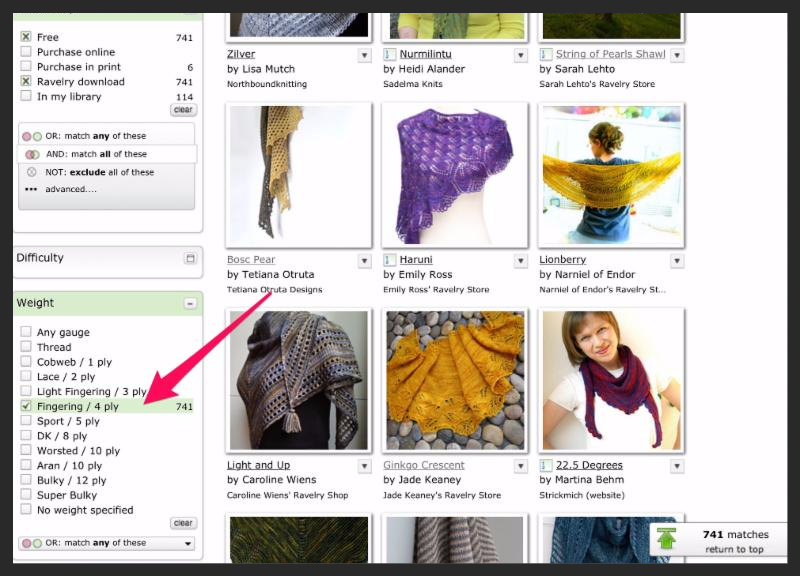800x576 pixels.
Task: Select the NOT exclude all icon
Action: click(32, 172)
